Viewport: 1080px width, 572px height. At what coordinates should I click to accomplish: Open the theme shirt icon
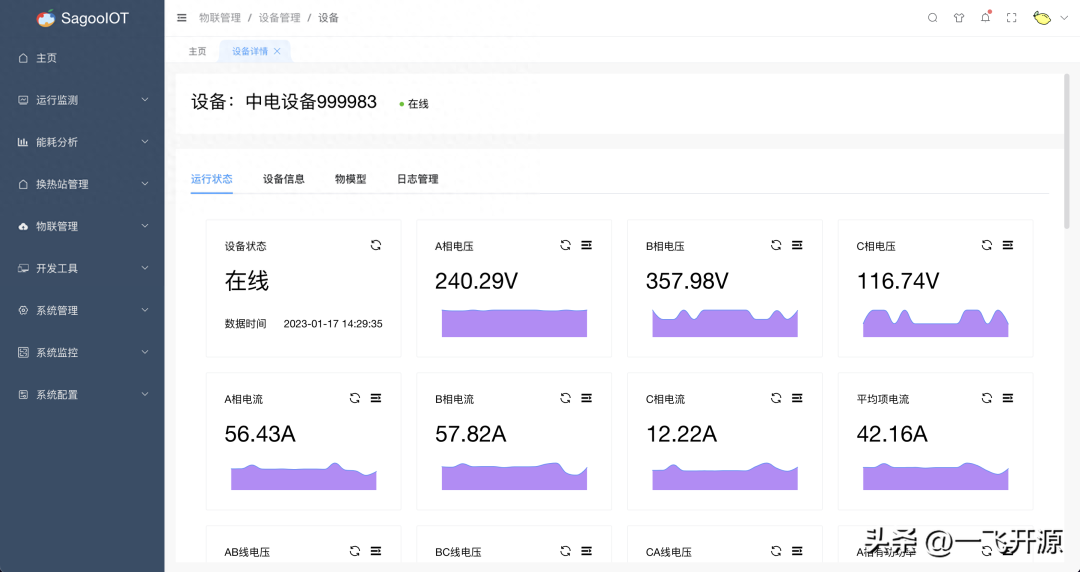tap(959, 18)
